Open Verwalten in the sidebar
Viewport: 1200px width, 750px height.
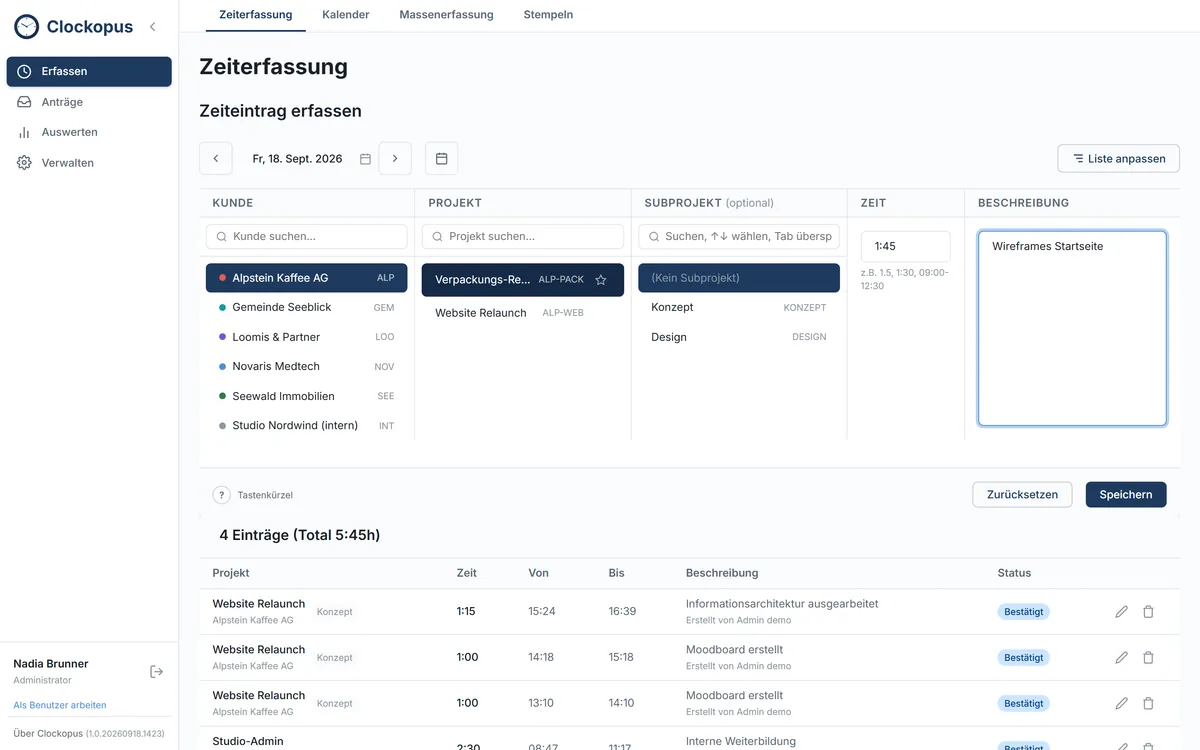(89, 163)
